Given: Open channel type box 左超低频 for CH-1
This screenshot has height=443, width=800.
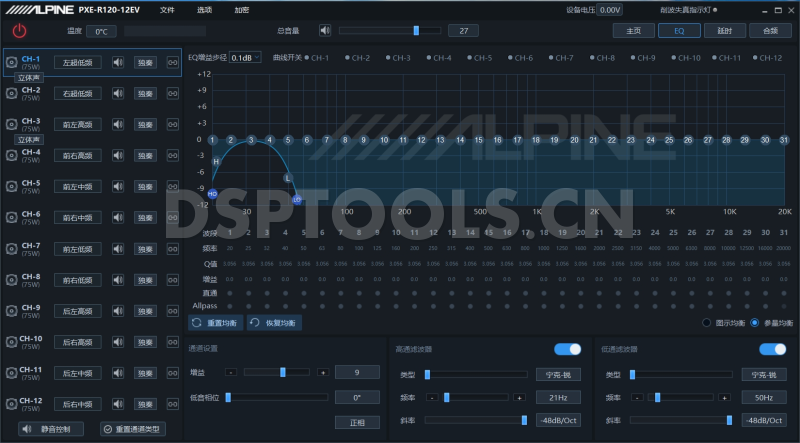Looking at the screenshot, I should tap(78, 63).
